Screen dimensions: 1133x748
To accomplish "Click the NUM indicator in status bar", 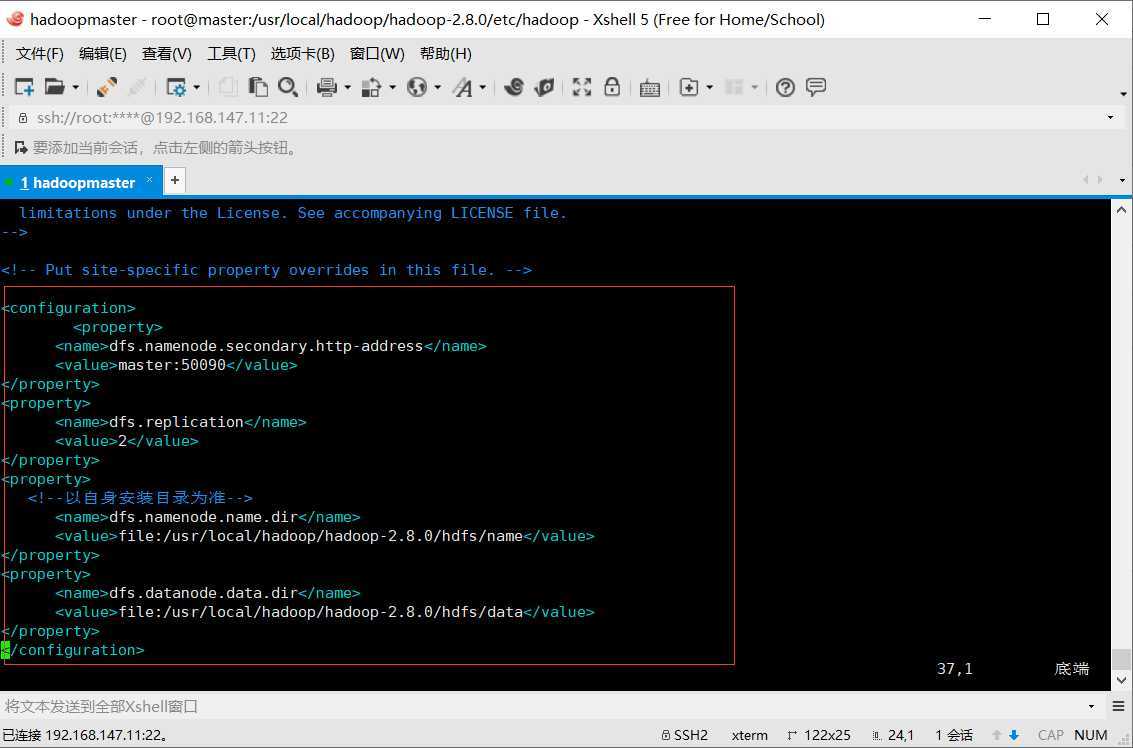I will [1090, 735].
